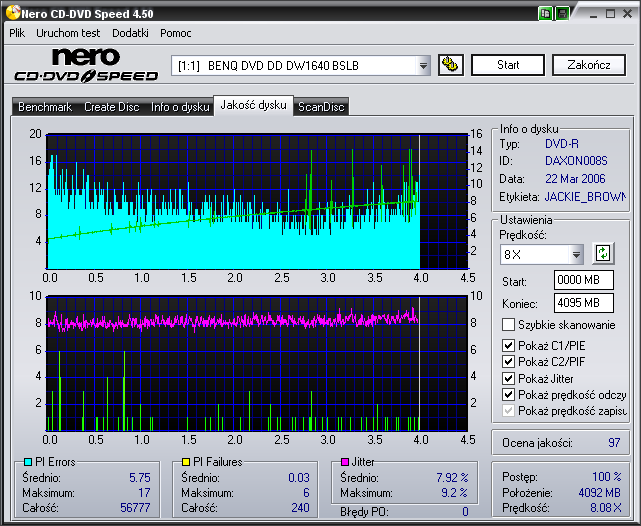Click the PI Errors total 56777
This screenshot has height=526, width=641.
[135, 508]
